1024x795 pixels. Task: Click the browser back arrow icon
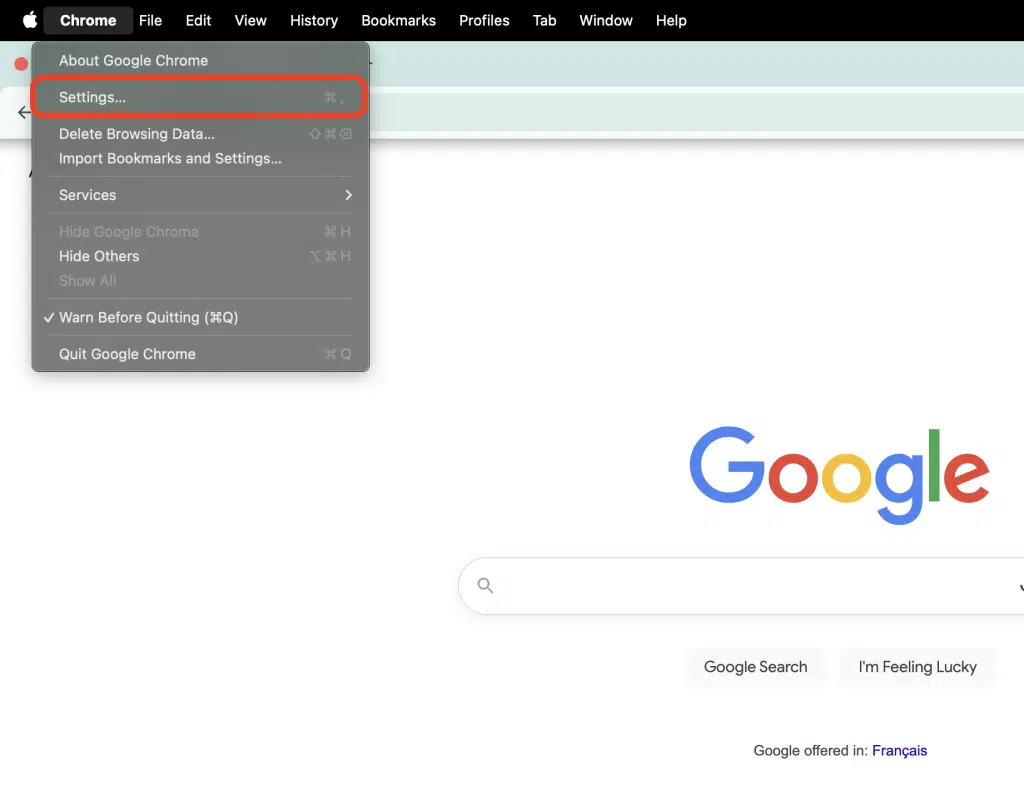24,113
